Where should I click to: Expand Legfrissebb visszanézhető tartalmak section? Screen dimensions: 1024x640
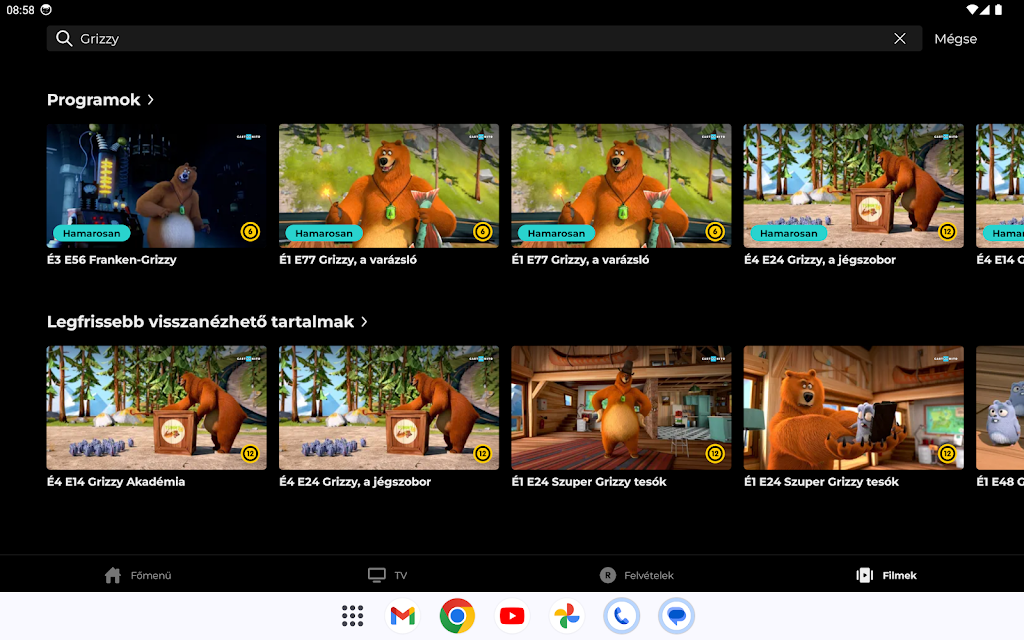364,322
